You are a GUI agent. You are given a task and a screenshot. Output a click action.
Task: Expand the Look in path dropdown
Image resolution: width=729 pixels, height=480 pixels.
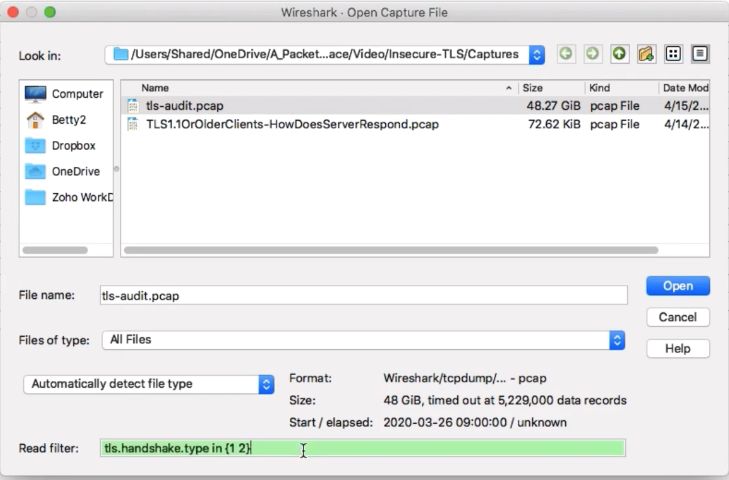(x=537, y=54)
